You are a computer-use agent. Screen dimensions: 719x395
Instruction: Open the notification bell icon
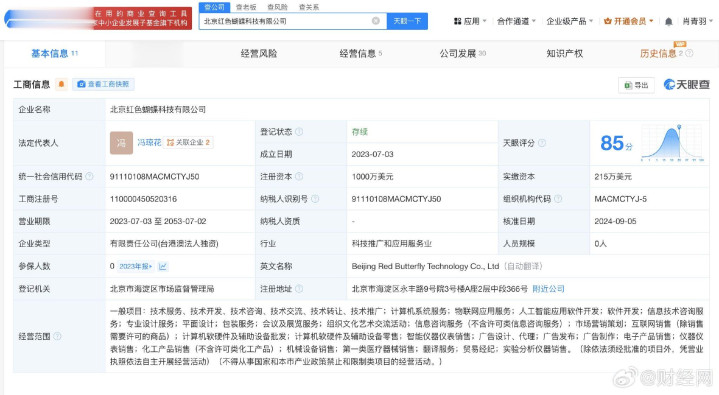[x=669, y=22]
